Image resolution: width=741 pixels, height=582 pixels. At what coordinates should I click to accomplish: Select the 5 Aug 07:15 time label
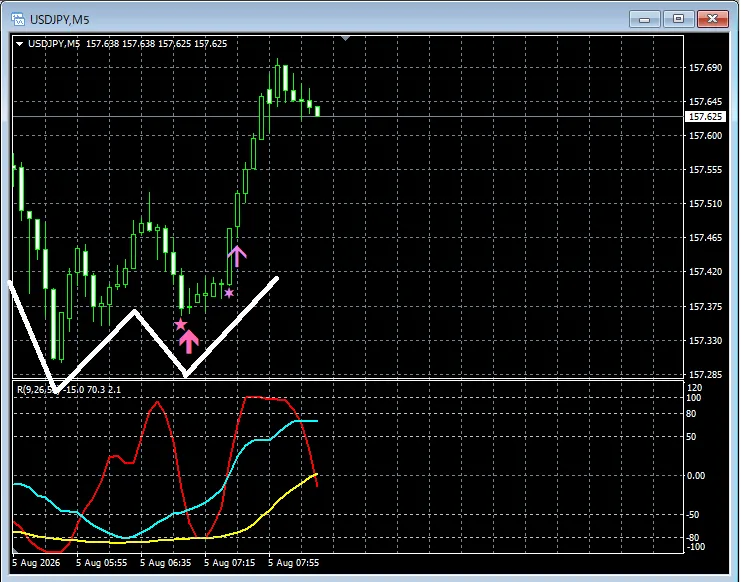coord(230,563)
